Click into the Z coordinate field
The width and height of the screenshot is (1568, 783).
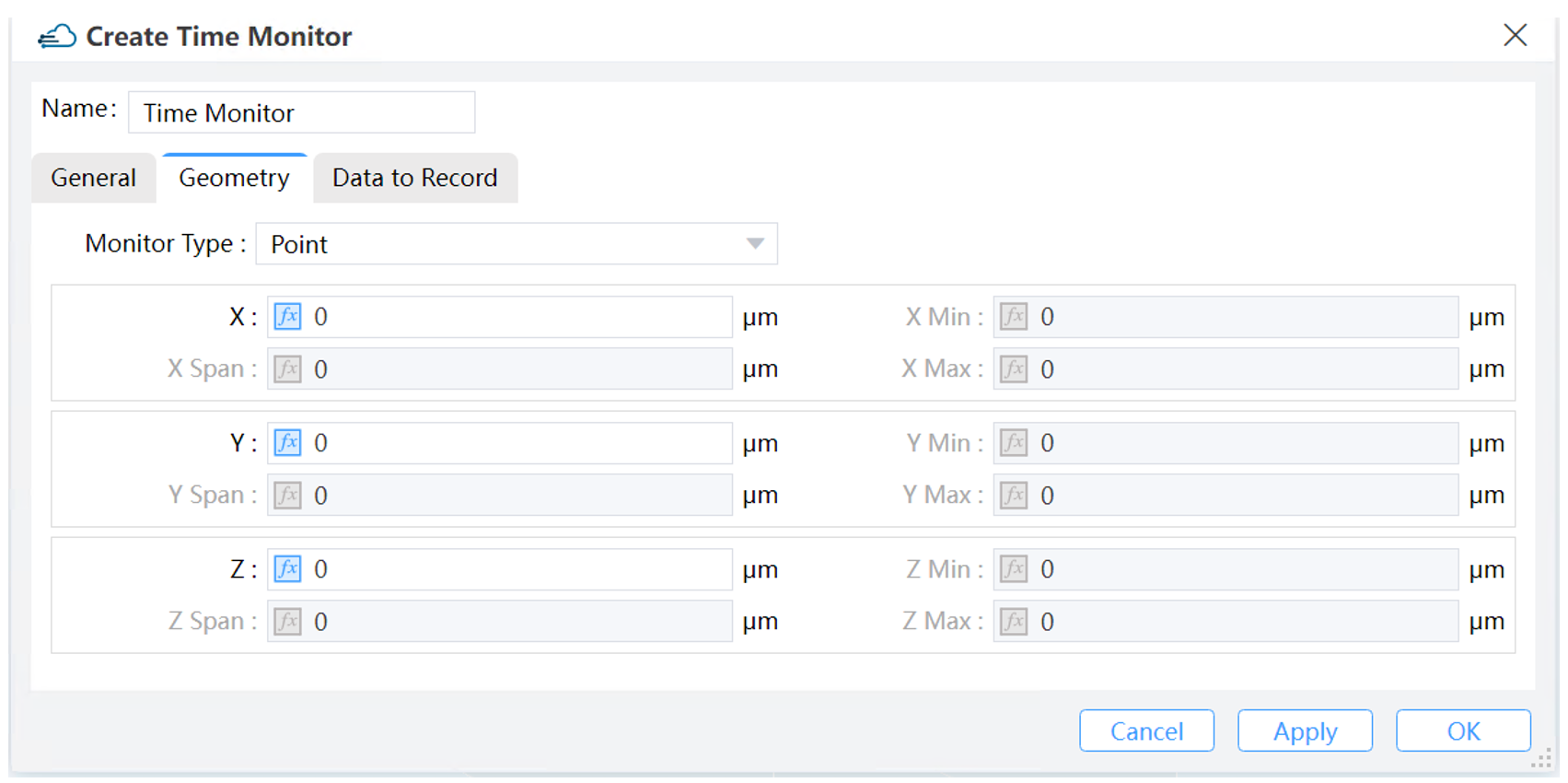click(x=520, y=569)
